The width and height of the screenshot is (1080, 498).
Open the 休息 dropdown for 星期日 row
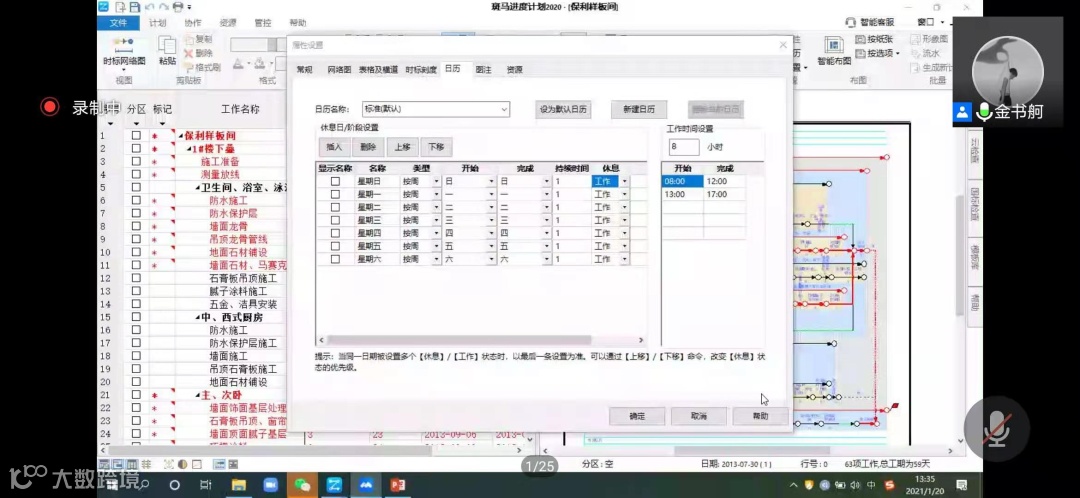(x=624, y=181)
